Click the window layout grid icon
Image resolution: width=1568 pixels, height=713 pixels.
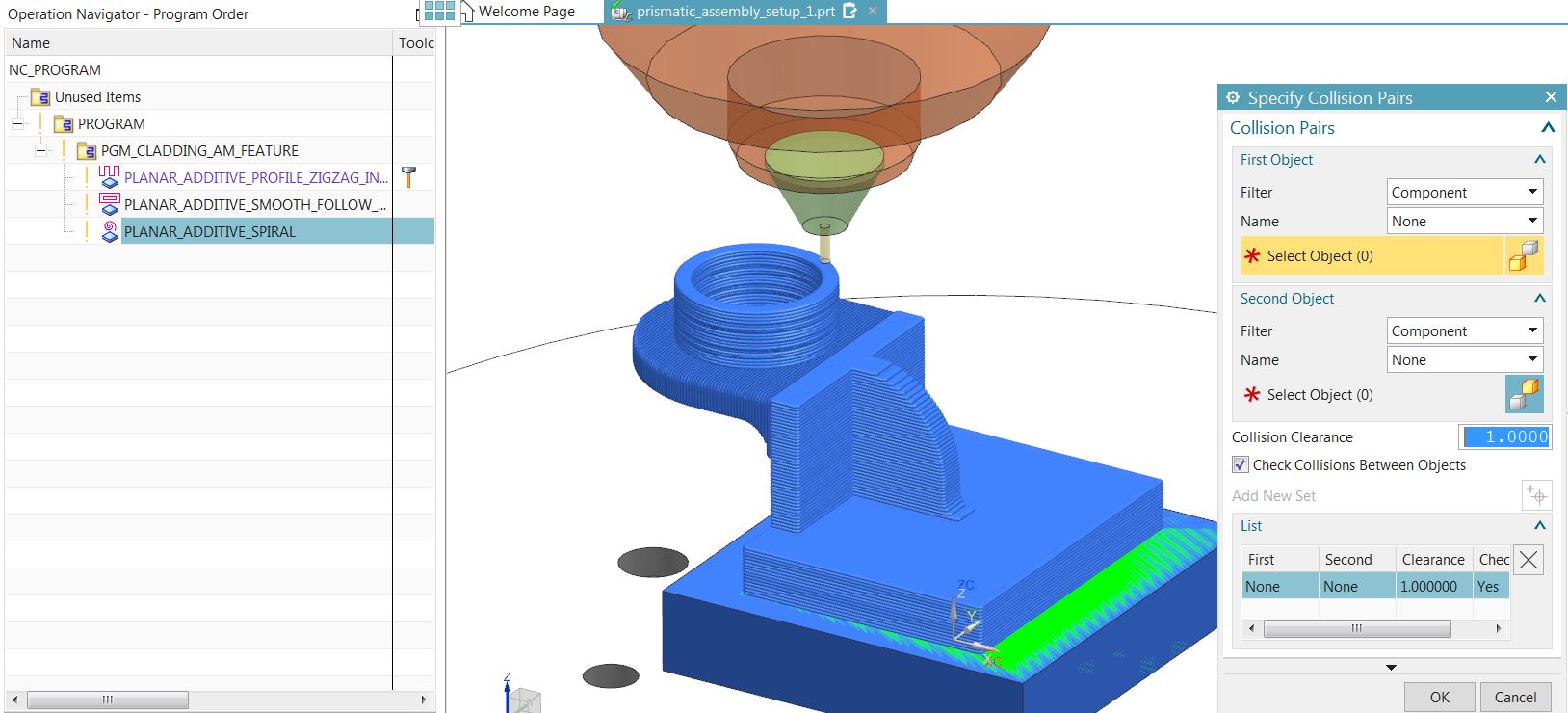439,11
